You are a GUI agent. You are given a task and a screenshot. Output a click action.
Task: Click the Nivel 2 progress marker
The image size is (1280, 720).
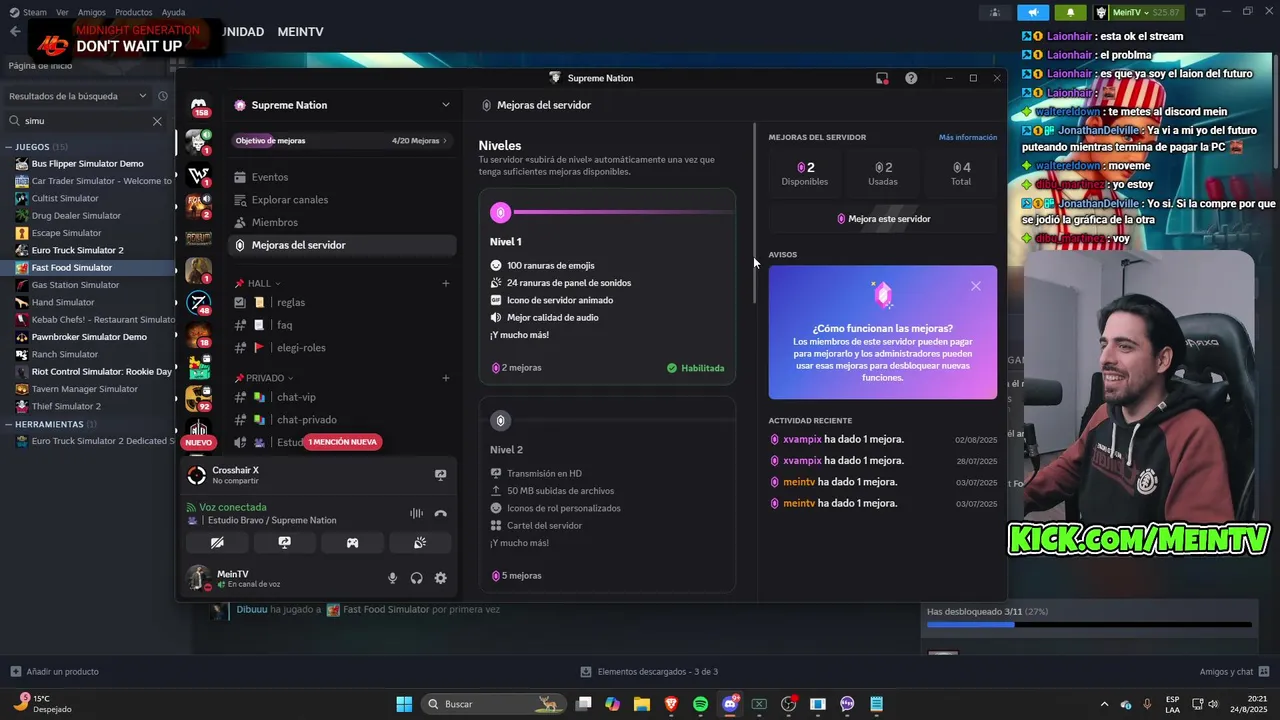[501, 420]
